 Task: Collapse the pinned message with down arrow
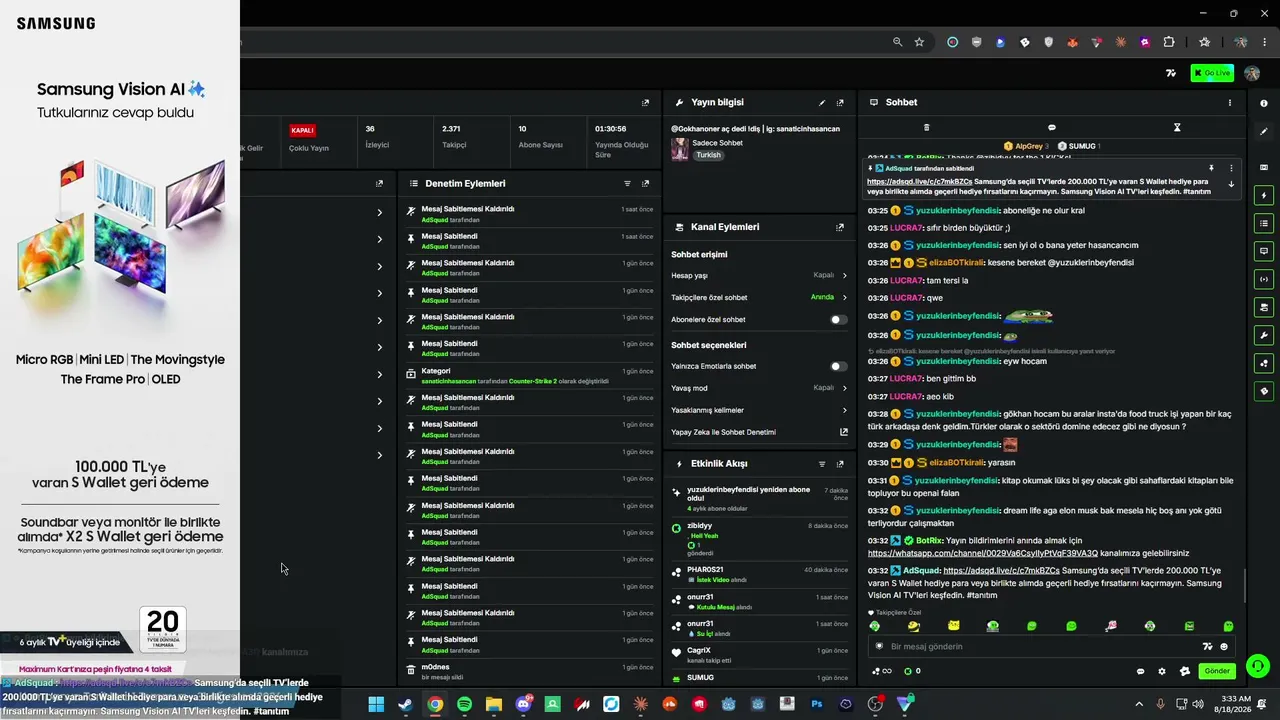point(1231,184)
